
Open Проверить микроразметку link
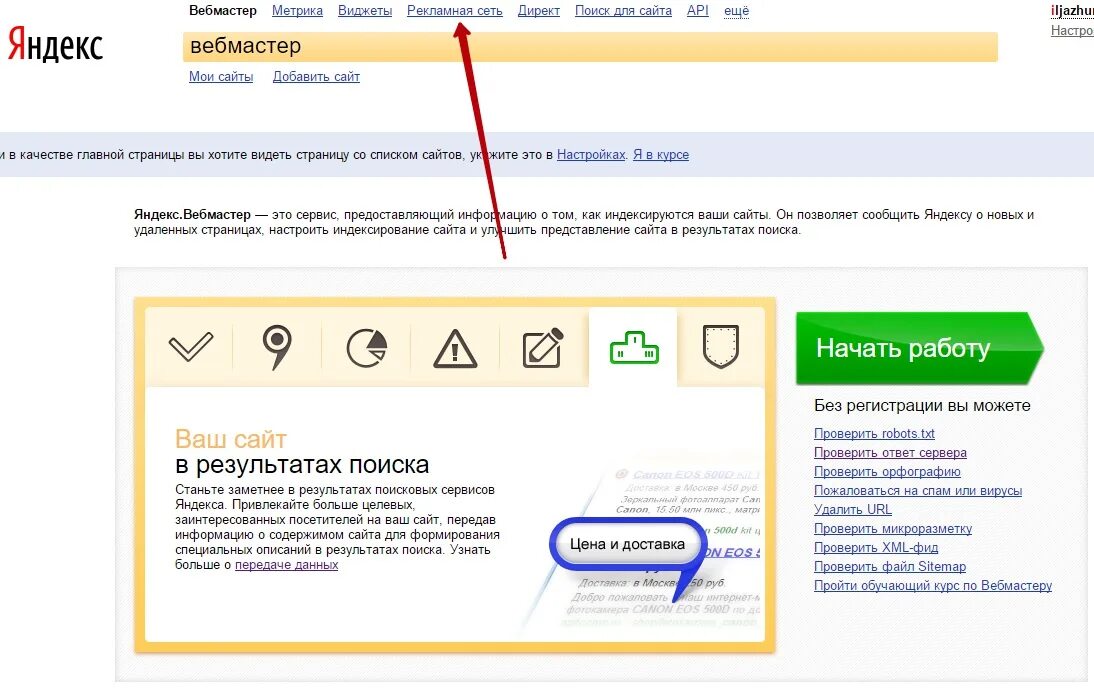[x=893, y=528]
